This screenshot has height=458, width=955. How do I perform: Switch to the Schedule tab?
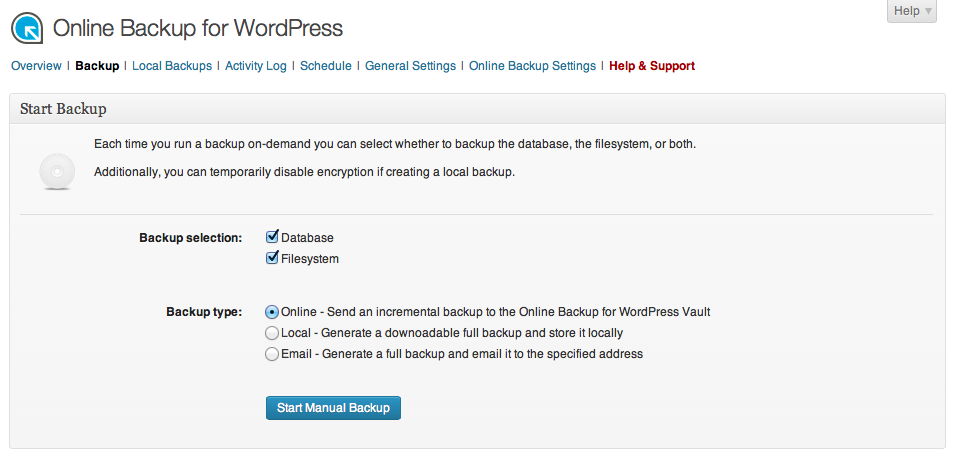click(x=326, y=66)
